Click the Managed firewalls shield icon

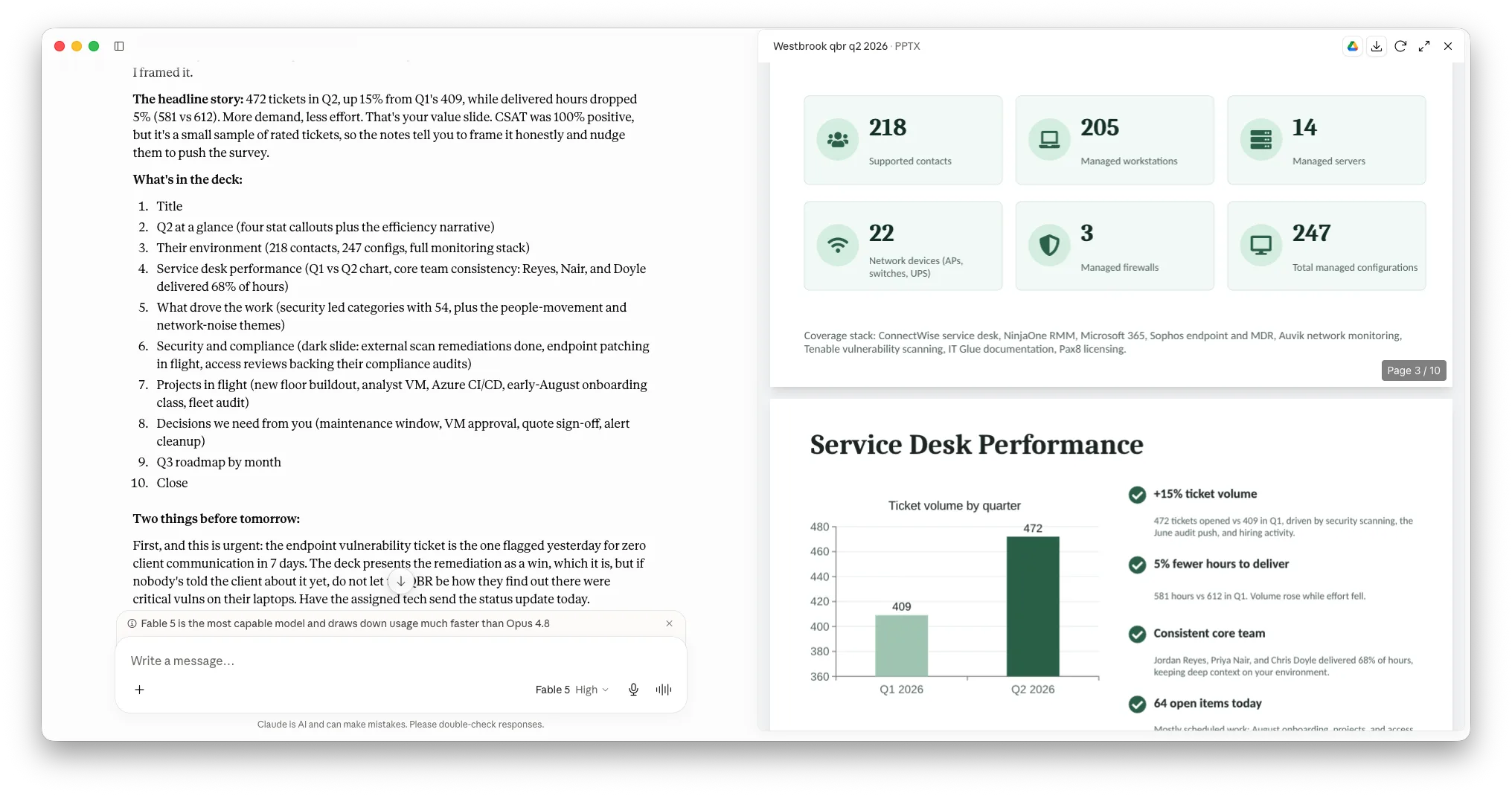(x=1049, y=245)
